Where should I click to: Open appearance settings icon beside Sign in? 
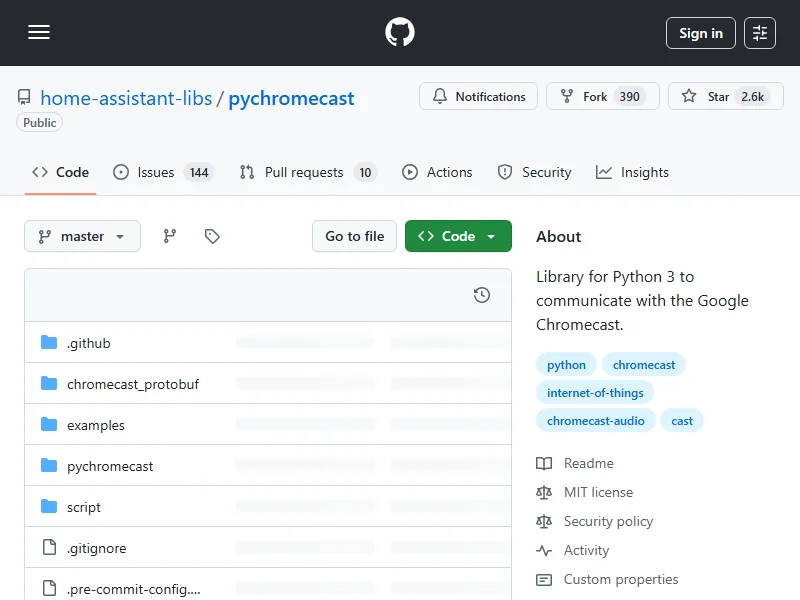760,33
